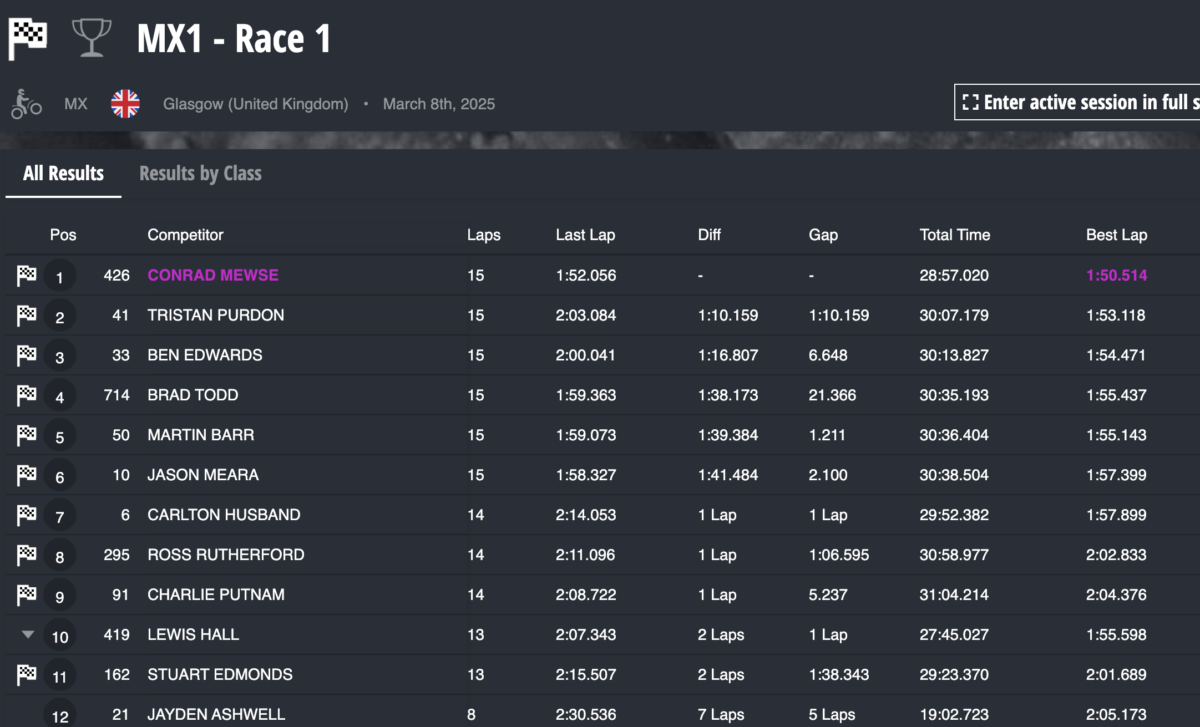The width and height of the screenshot is (1200, 727).
Task: Select competitor Tristan Purdon's name
Action: pos(215,315)
